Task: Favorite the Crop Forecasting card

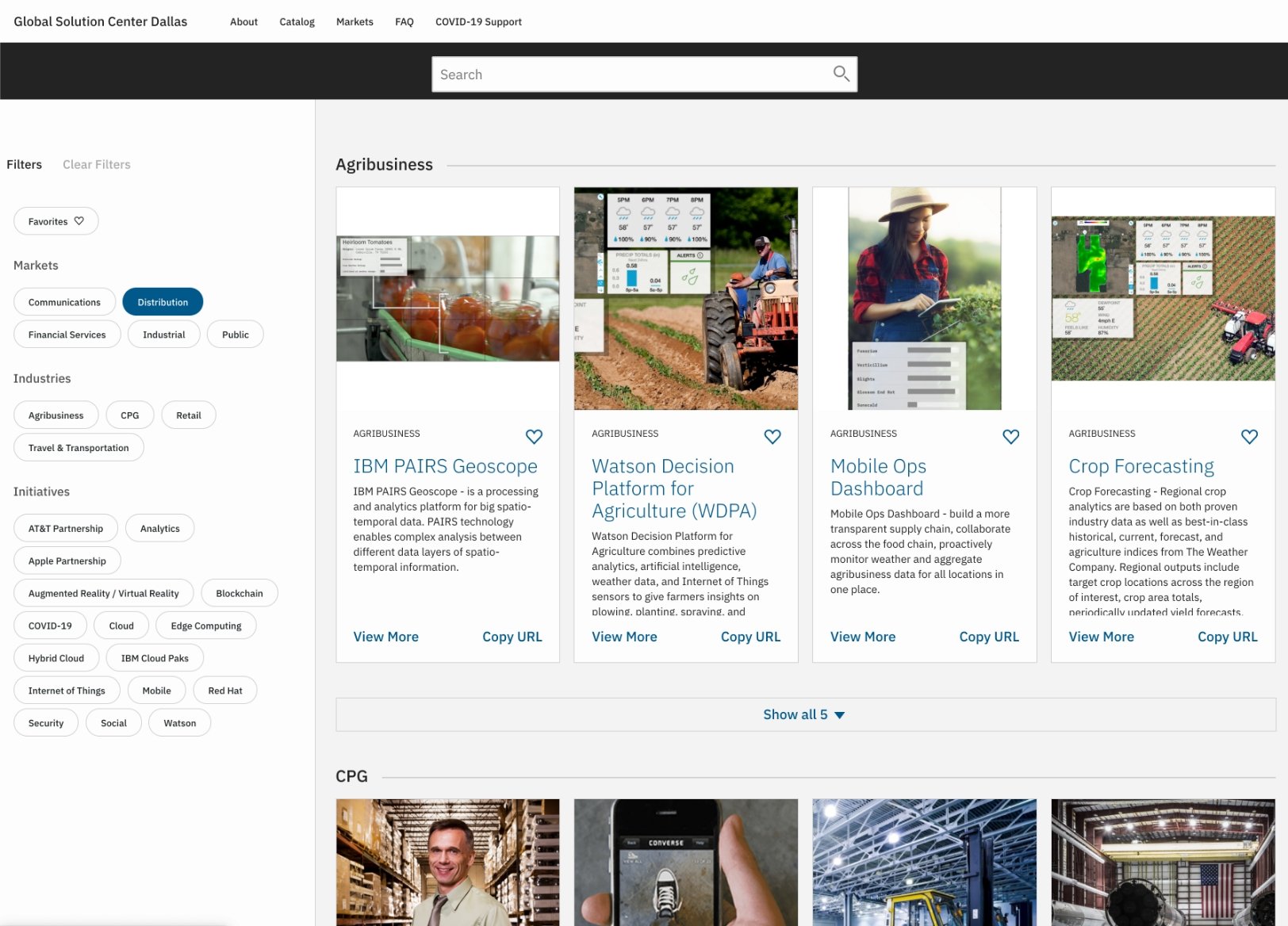Action: [x=1249, y=436]
